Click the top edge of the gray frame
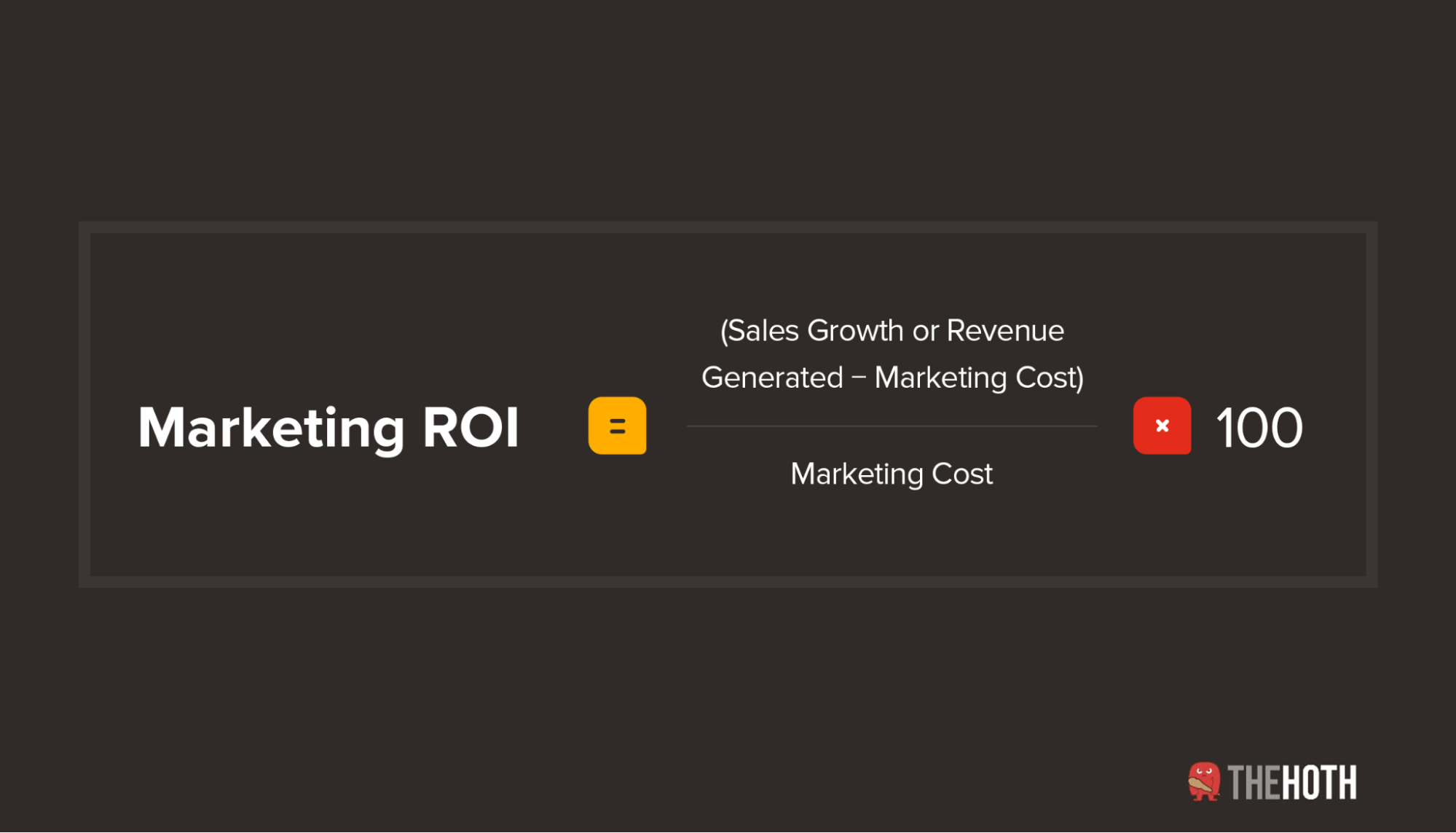This screenshot has height=833, width=1456. 728,227
